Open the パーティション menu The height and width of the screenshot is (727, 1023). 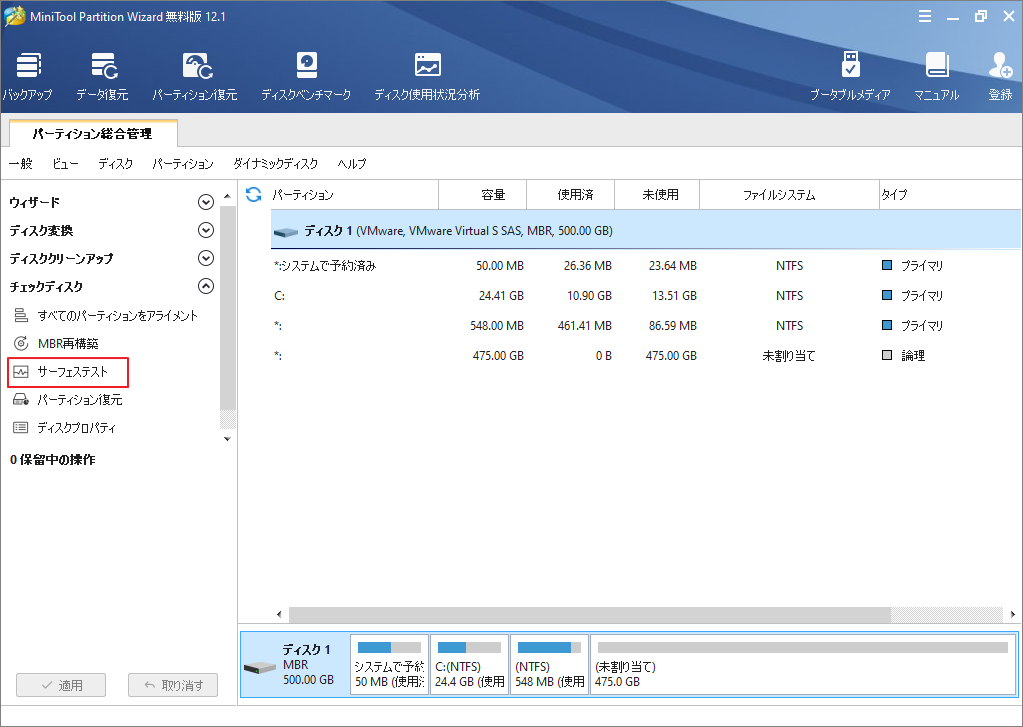point(183,163)
